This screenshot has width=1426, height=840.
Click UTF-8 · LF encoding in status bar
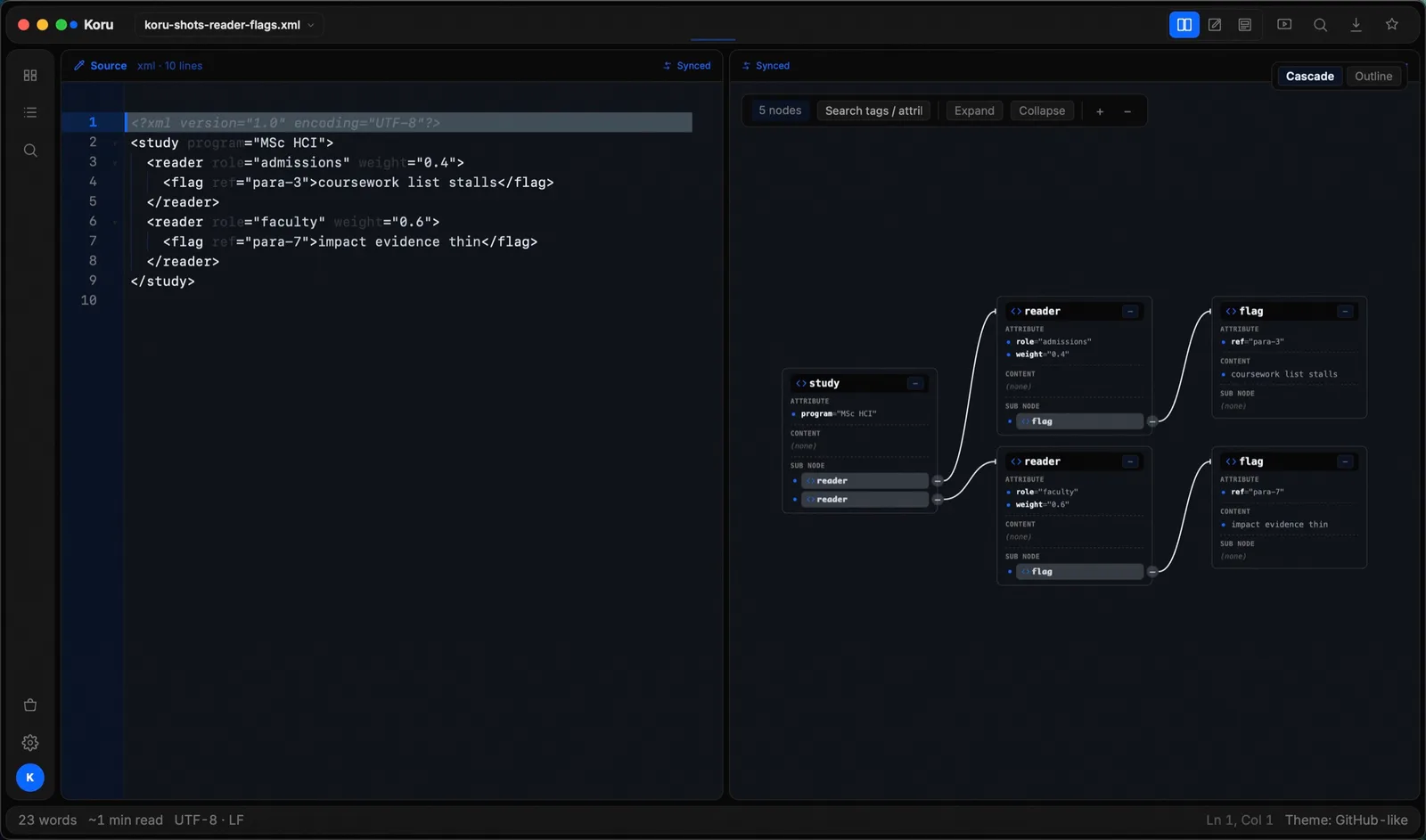[x=209, y=820]
